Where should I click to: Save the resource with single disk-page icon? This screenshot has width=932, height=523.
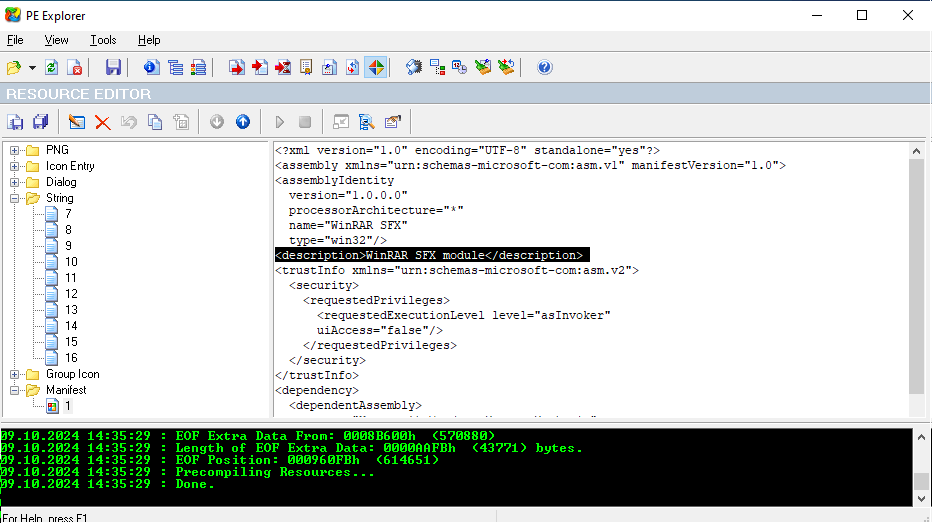[15, 122]
